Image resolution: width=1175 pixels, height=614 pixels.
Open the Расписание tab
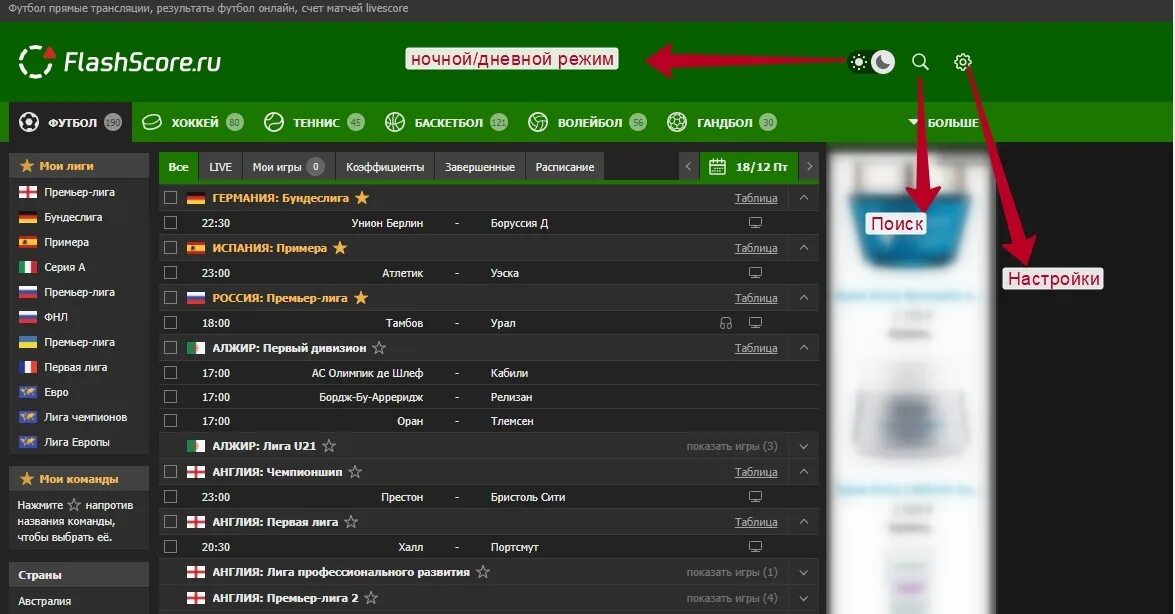tap(565, 166)
